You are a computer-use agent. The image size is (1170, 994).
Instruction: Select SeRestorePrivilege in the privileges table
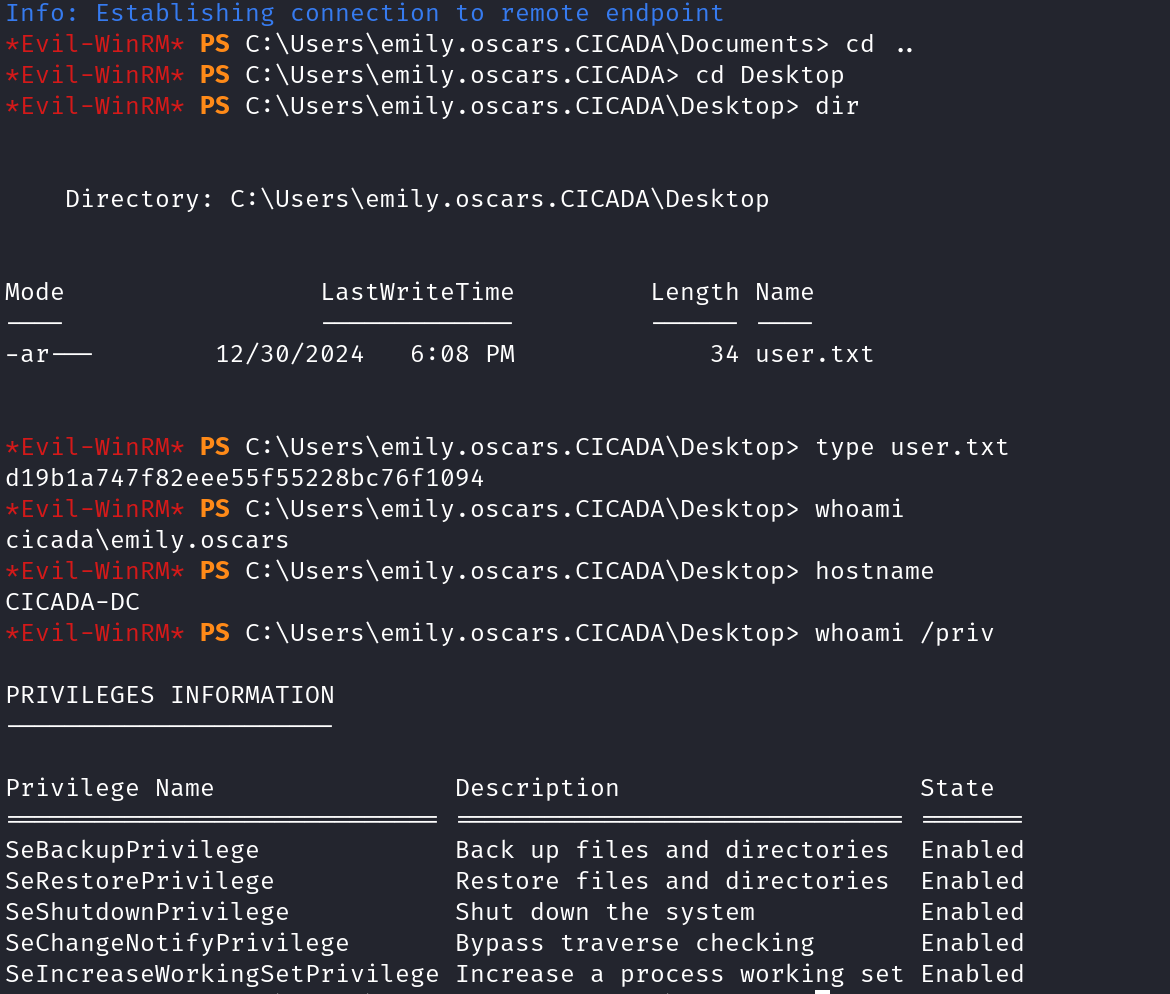pyautogui.click(x=139, y=881)
